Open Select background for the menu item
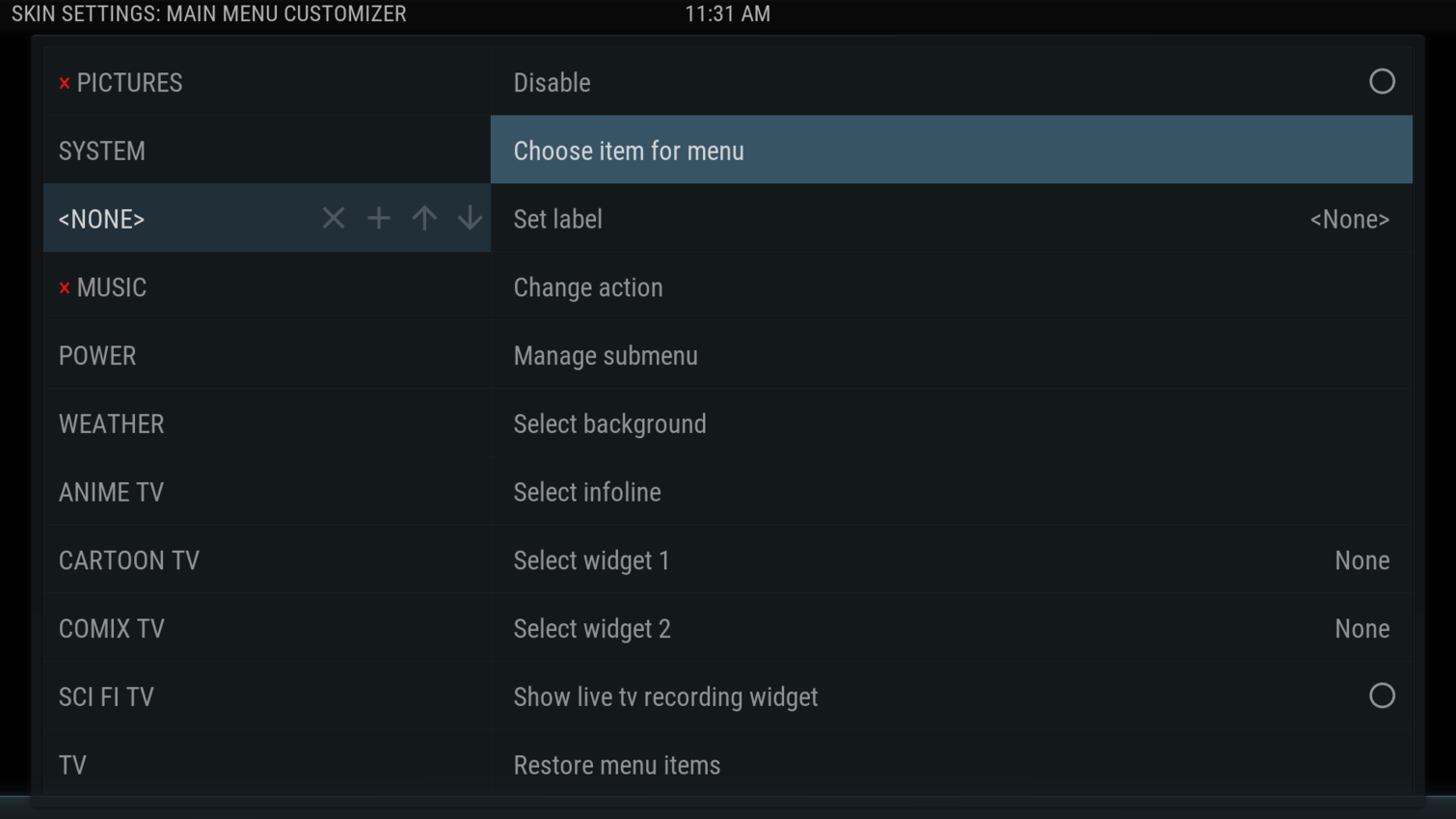The image size is (1456, 819). coord(609,423)
